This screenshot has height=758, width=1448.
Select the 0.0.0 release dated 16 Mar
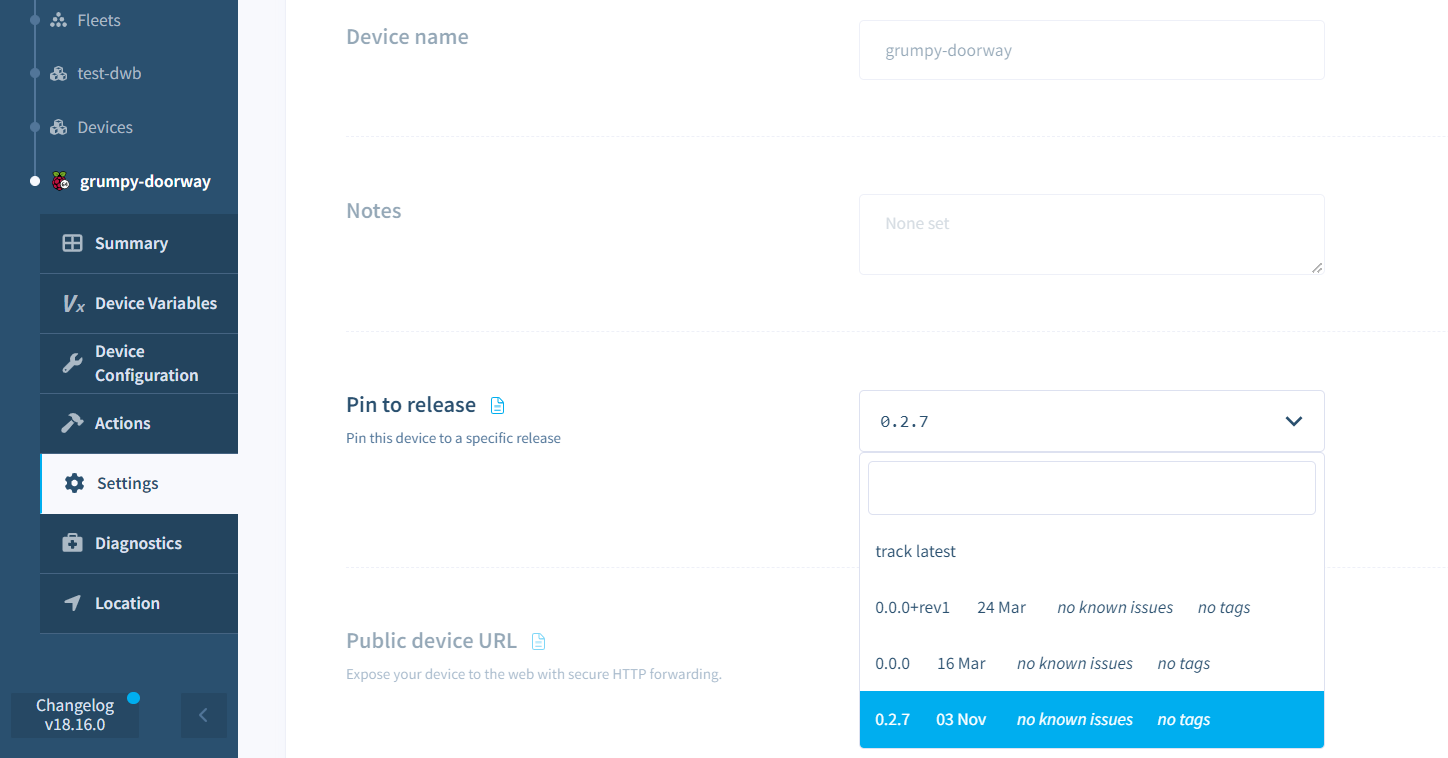click(892, 663)
